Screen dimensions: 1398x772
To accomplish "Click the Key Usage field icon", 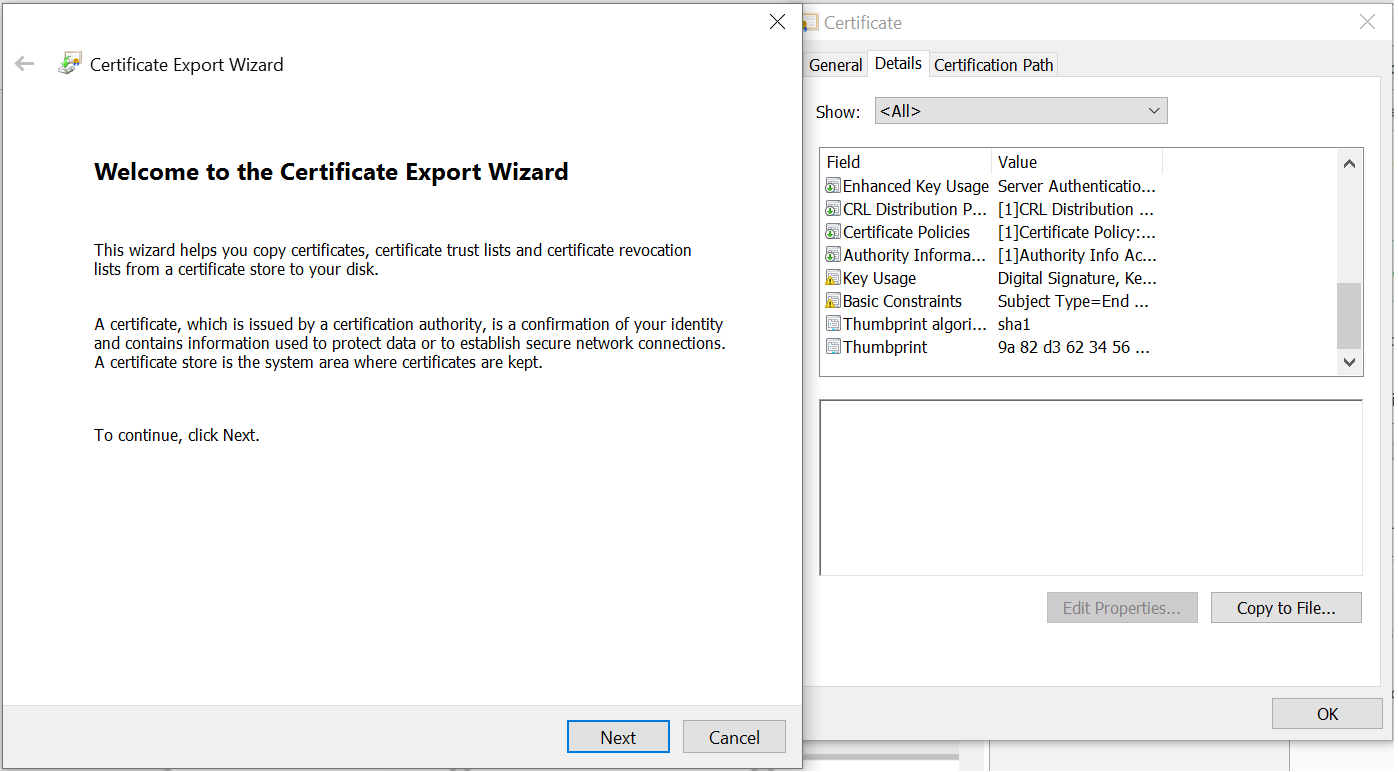I will point(833,278).
